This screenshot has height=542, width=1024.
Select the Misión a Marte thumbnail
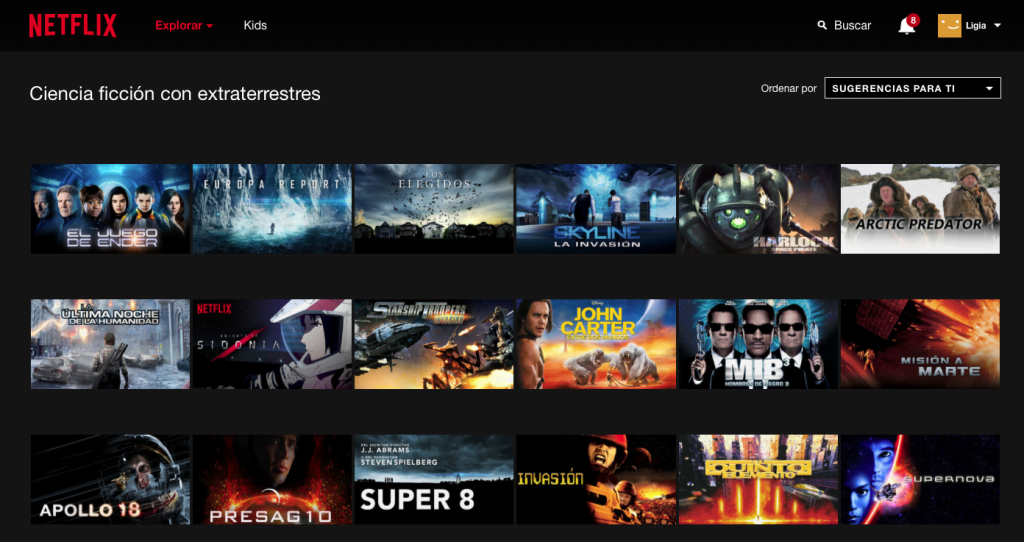tap(920, 344)
